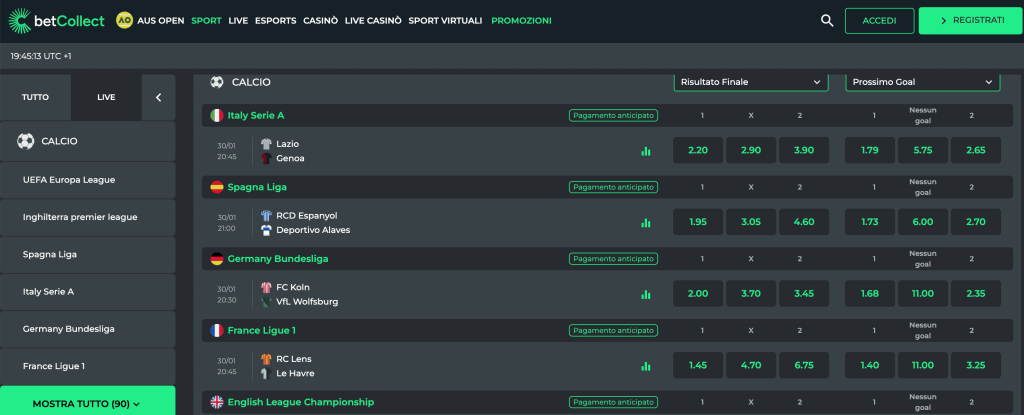Click Pagamento anticipato badge for Italy Serie A
Screen dimensions: 1024x415
pyautogui.click(x=613, y=116)
